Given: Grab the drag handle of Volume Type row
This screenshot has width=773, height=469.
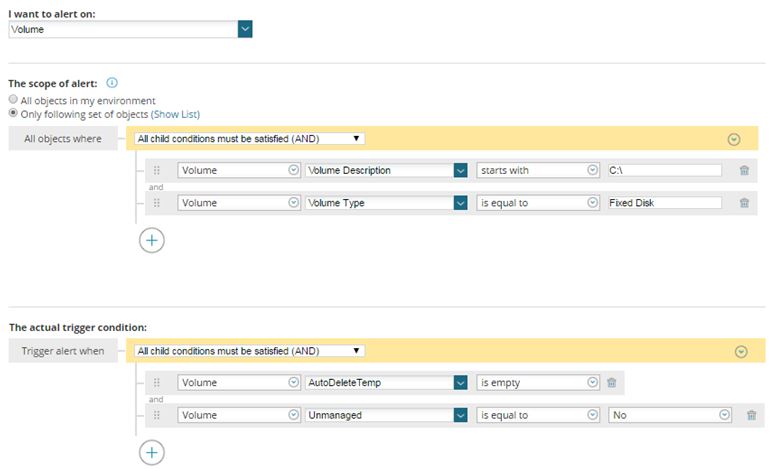Looking at the screenshot, I should click(x=157, y=203).
